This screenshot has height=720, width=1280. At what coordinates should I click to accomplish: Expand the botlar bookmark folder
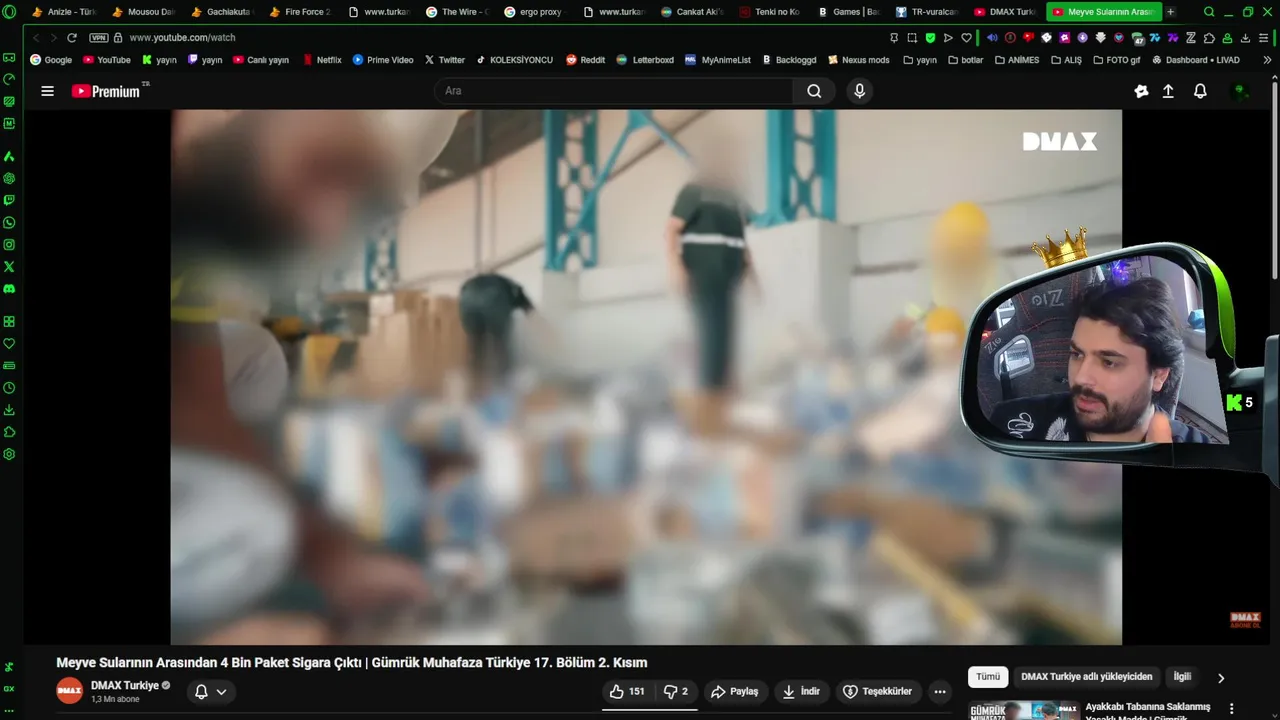(x=965, y=60)
